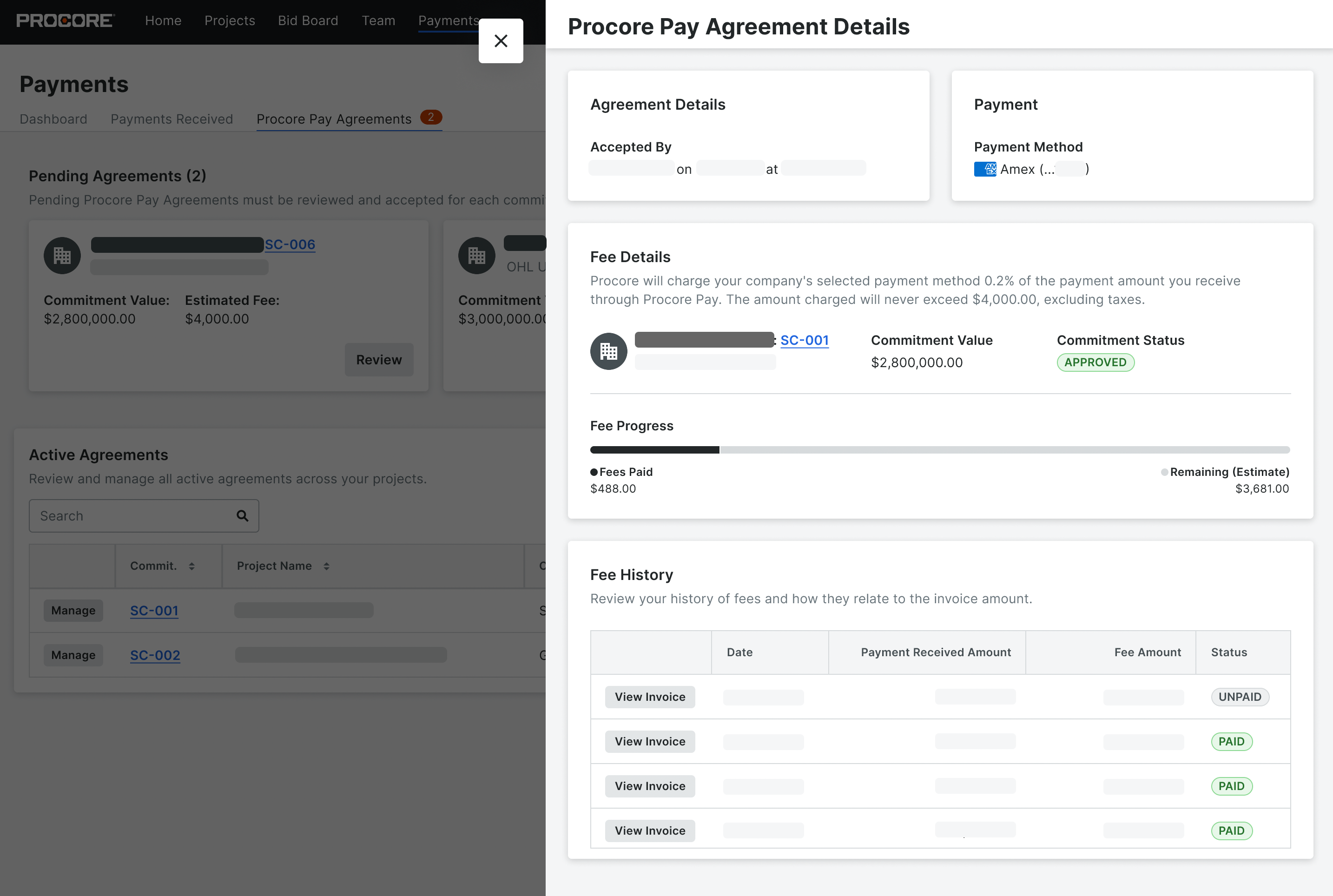Close the Procore Pay Agreement Details panel
The image size is (1333, 896).
501,40
